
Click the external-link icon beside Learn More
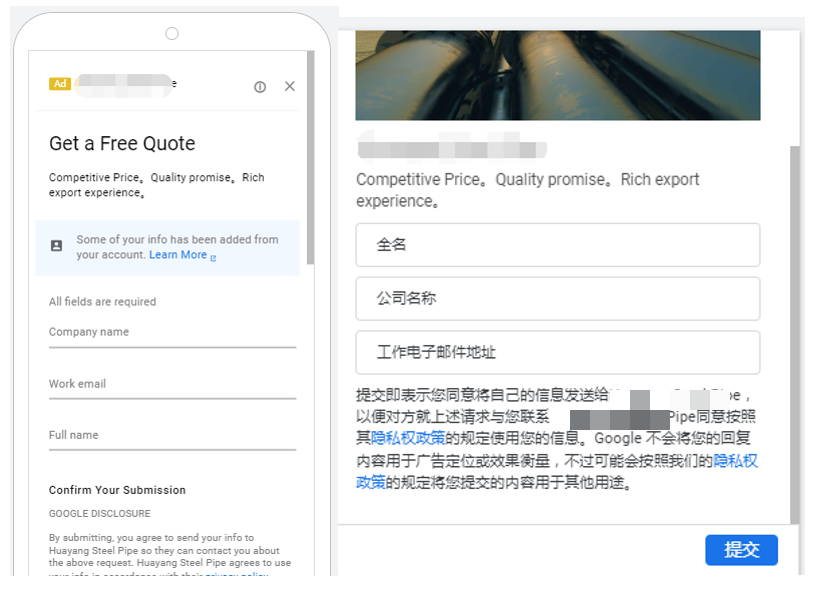pyautogui.click(x=213, y=255)
